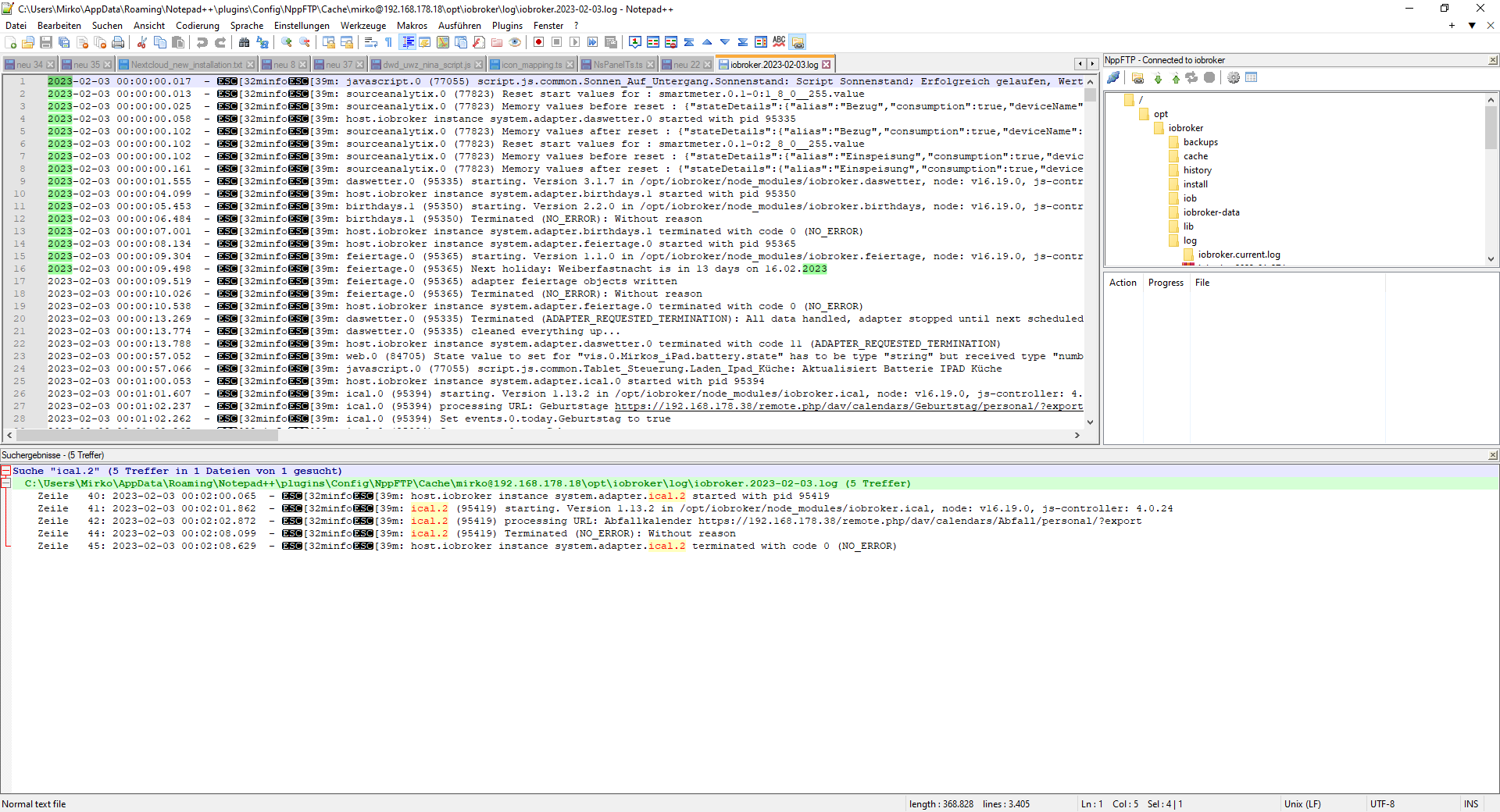Open search result Zeile 42 Abfallkalender line

tap(590, 521)
